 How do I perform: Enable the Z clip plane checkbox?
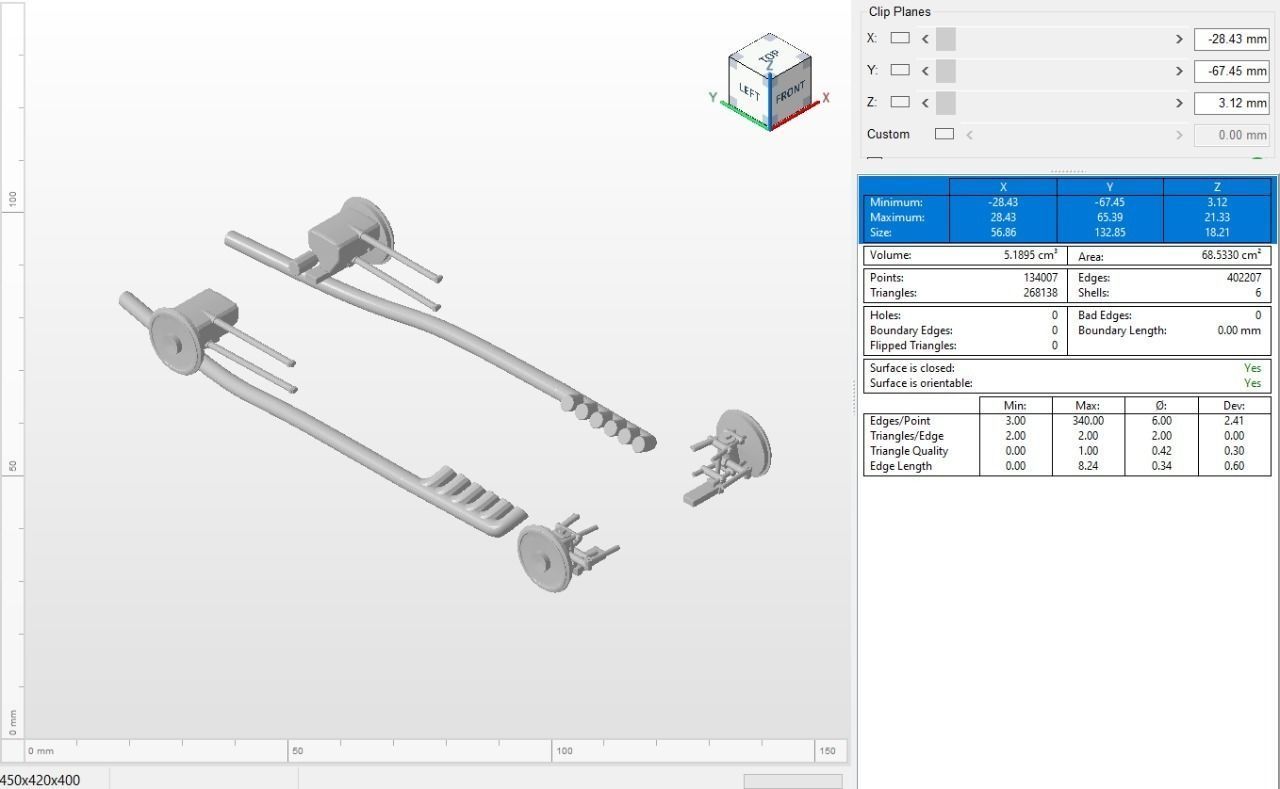click(900, 102)
